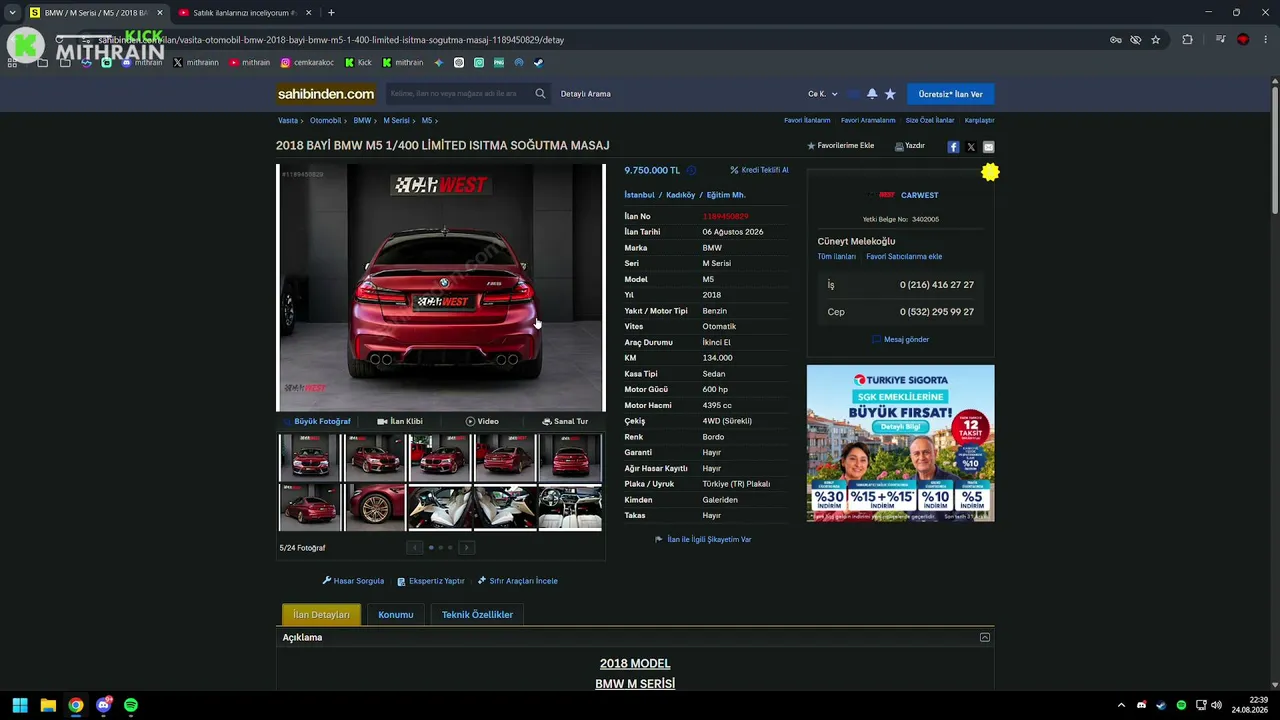1280x720 pixels.
Task: Open the YouTube mithrain bookmark
Action: click(250, 62)
